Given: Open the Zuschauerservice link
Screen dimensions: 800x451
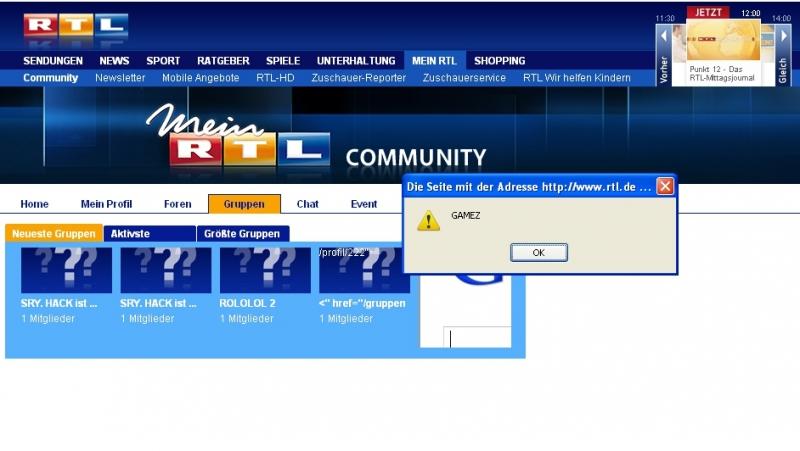Looking at the screenshot, I should point(464,78).
